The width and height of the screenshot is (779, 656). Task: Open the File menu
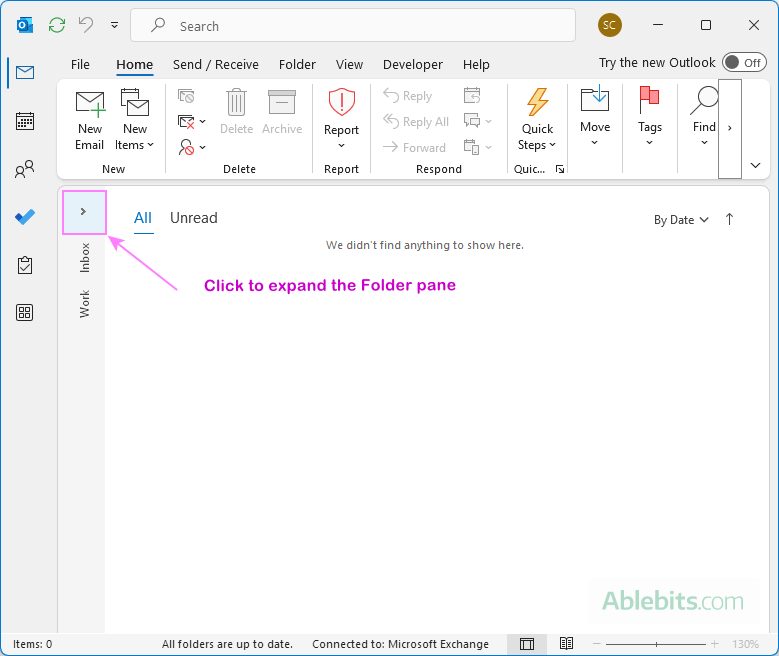(x=80, y=65)
